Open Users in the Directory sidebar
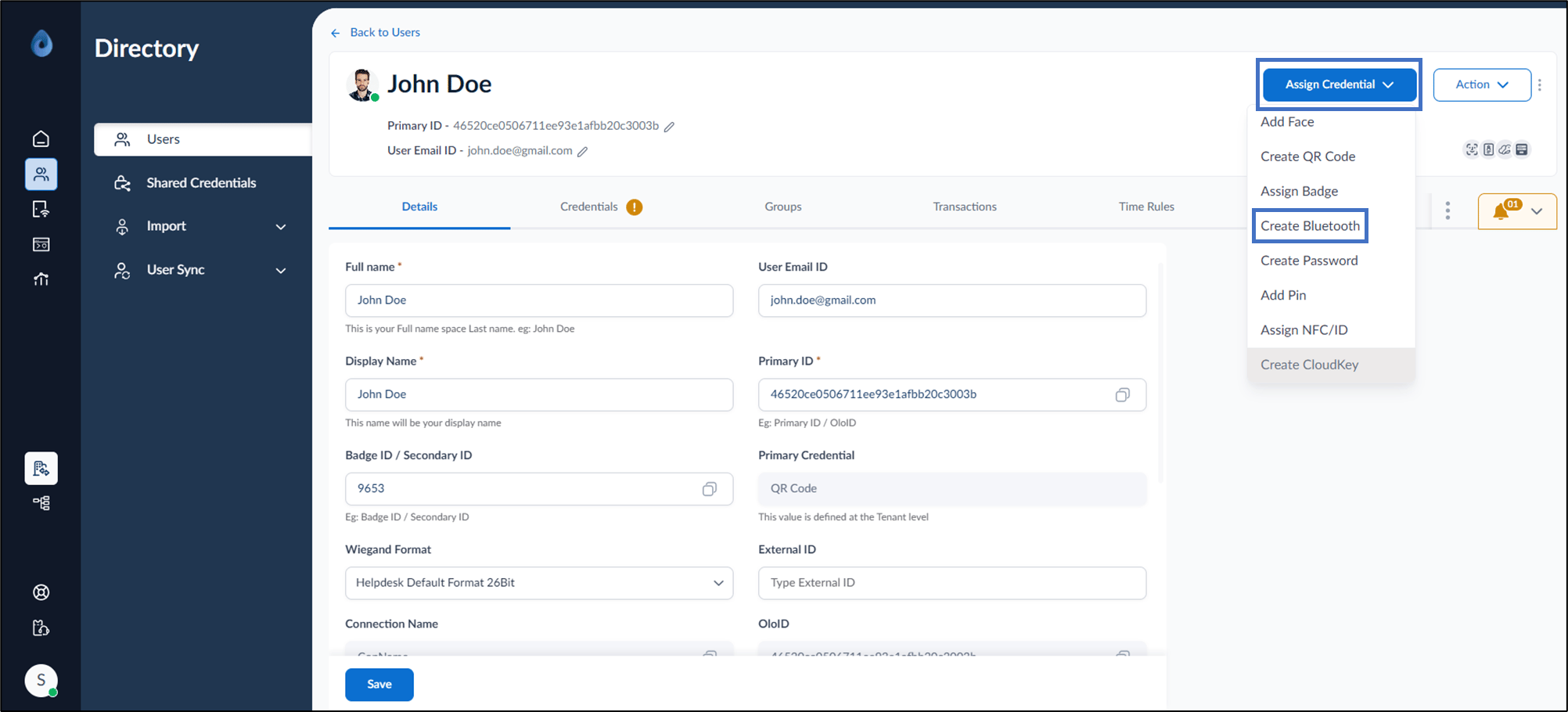 [x=203, y=139]
